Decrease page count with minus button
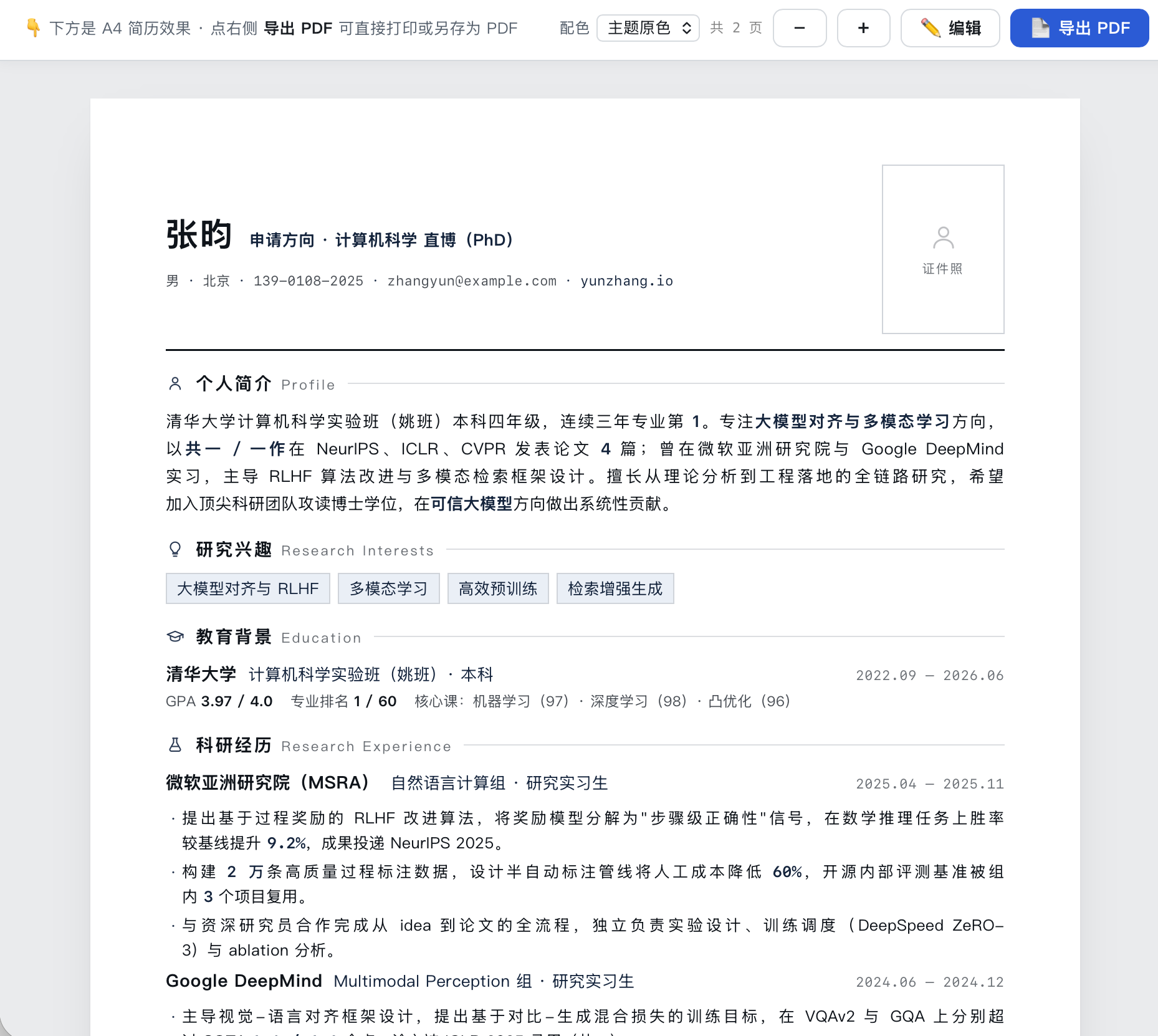 (800, 28)
